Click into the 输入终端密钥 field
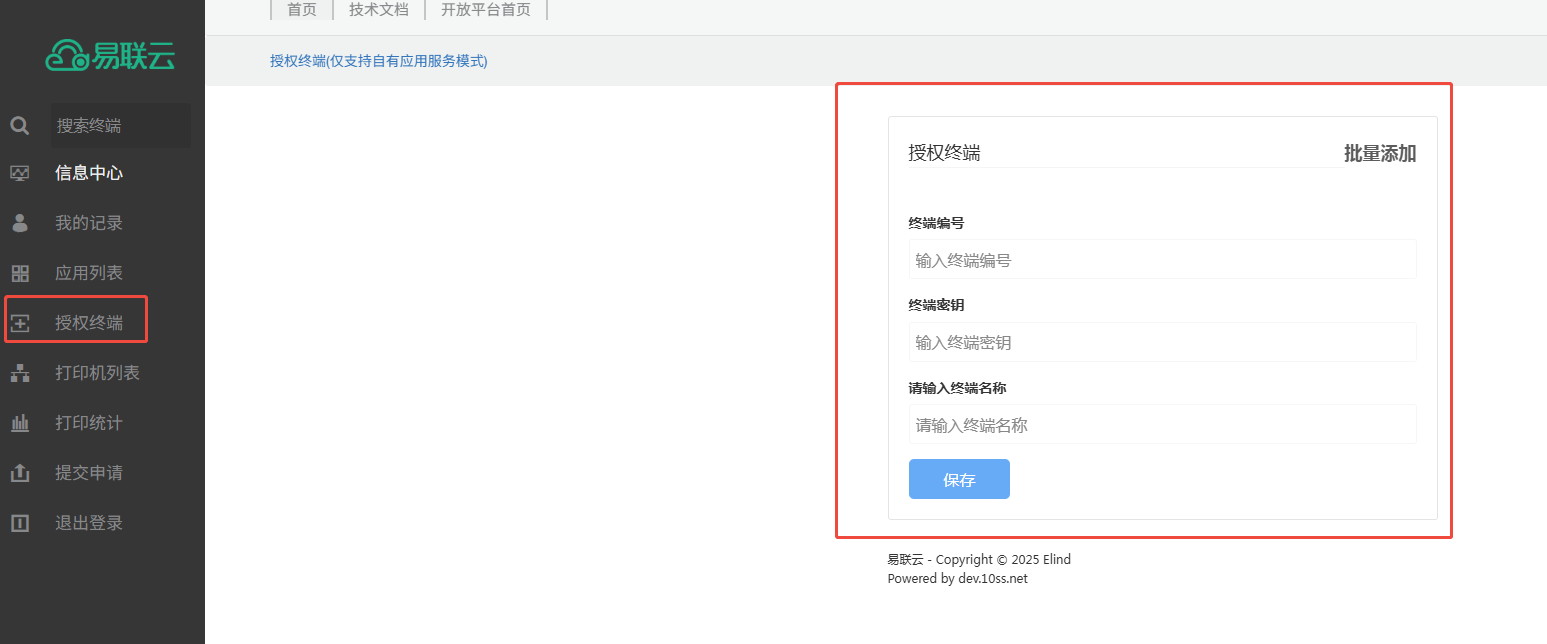Screen dimensions: 1547x644 point(1162,342)
